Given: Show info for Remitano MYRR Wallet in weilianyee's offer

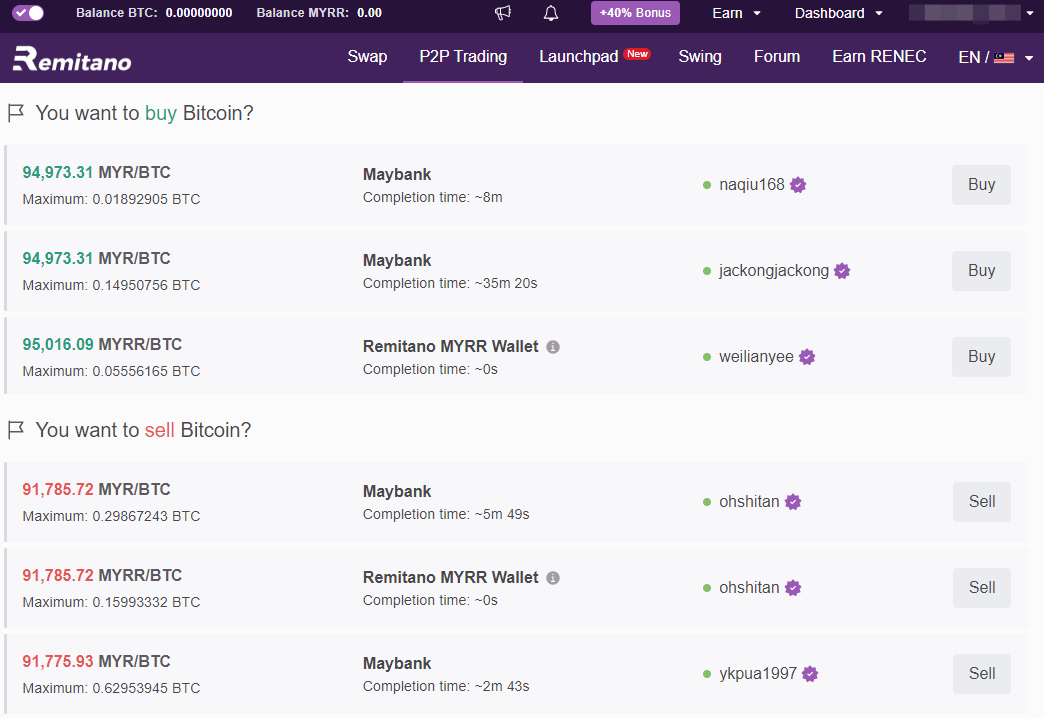Looking at the screenshot, I should [x=553, y=347].
